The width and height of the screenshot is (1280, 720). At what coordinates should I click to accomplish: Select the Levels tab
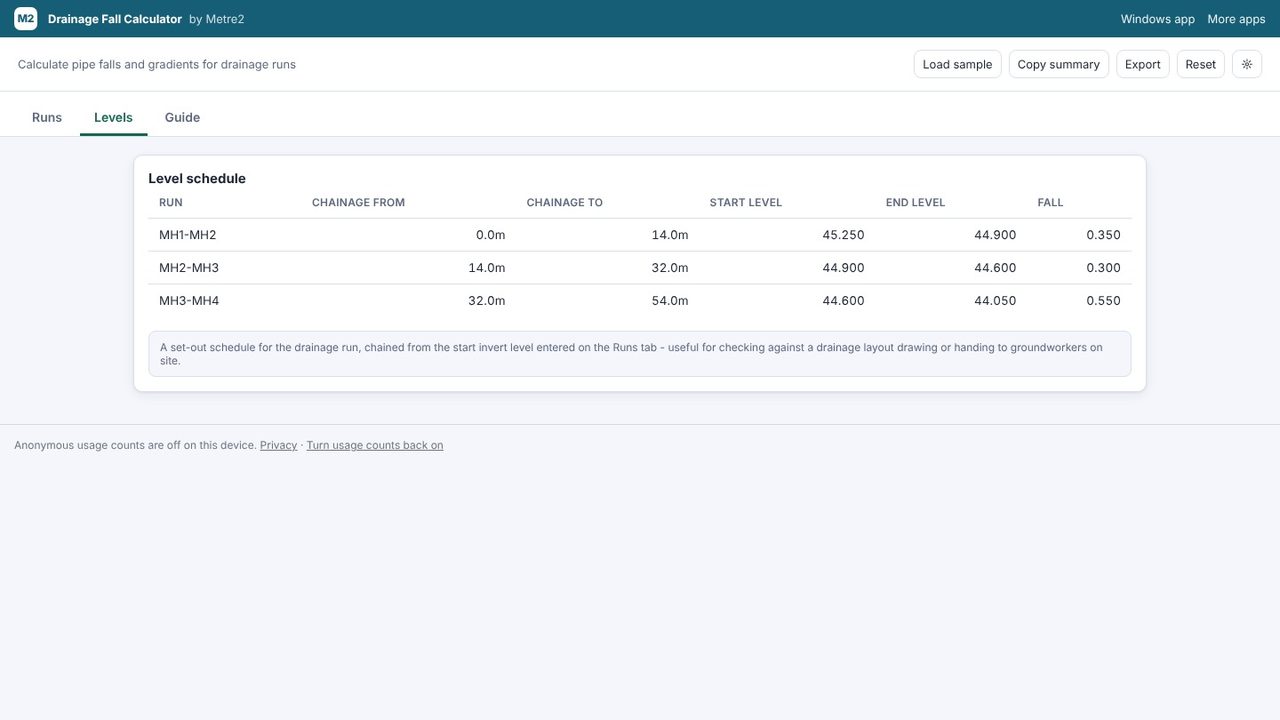coord(113,118)
